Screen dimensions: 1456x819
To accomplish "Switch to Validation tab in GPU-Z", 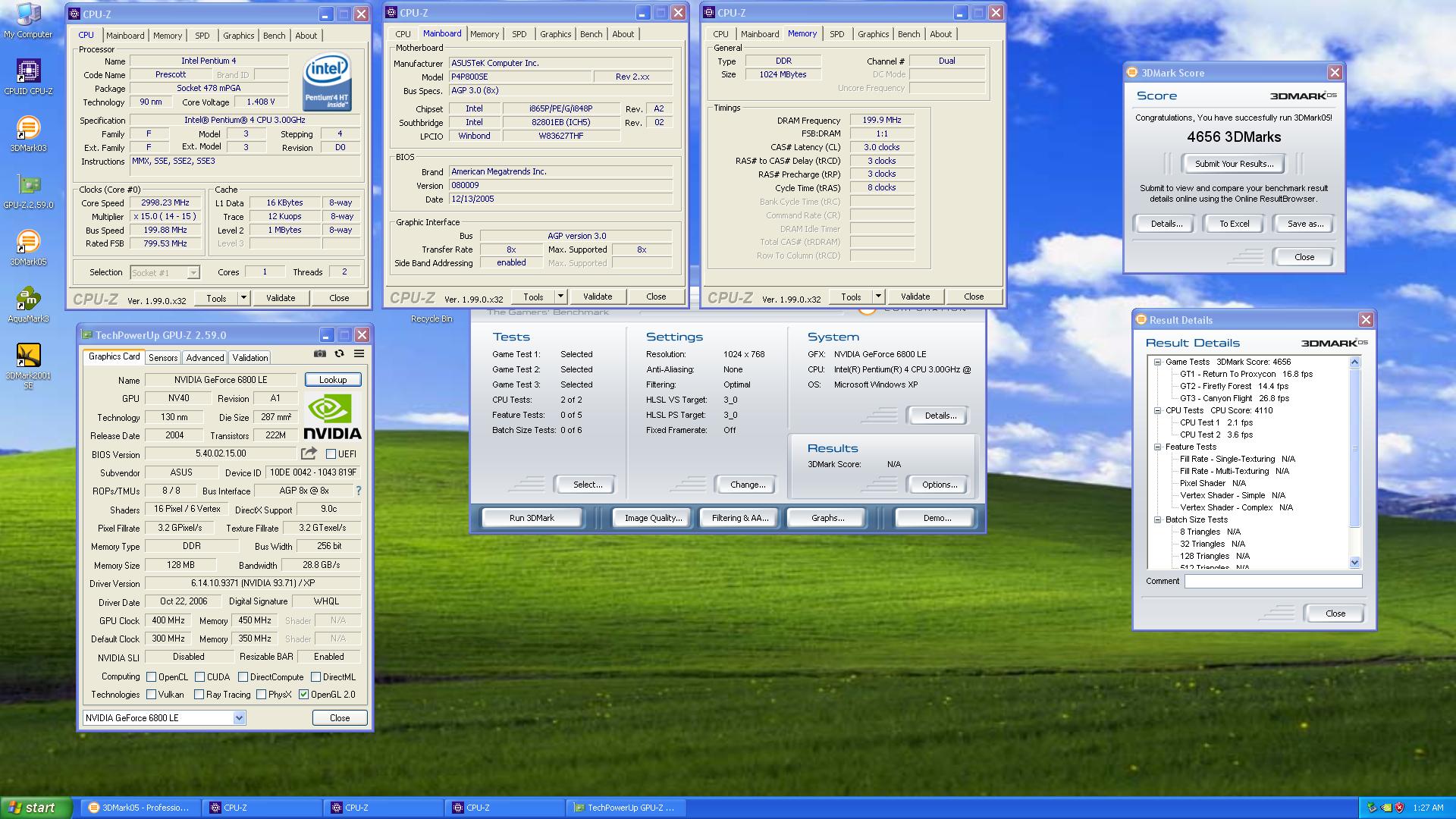I will pyautogui.click(x=250, y=358).
